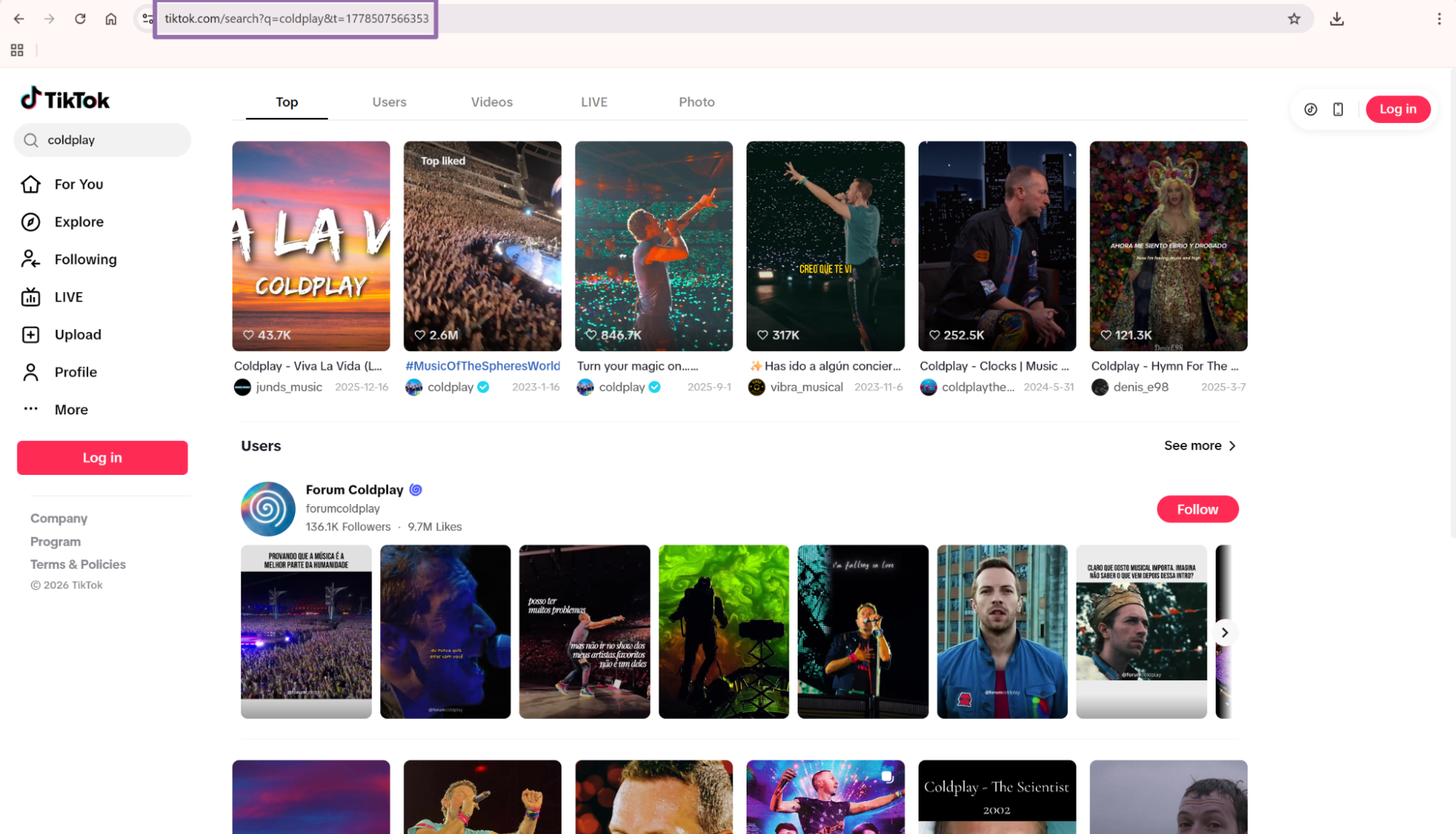
Task: Open coldplaythe... user profile link
Action: pyautogui.click(x=977, y=388)
